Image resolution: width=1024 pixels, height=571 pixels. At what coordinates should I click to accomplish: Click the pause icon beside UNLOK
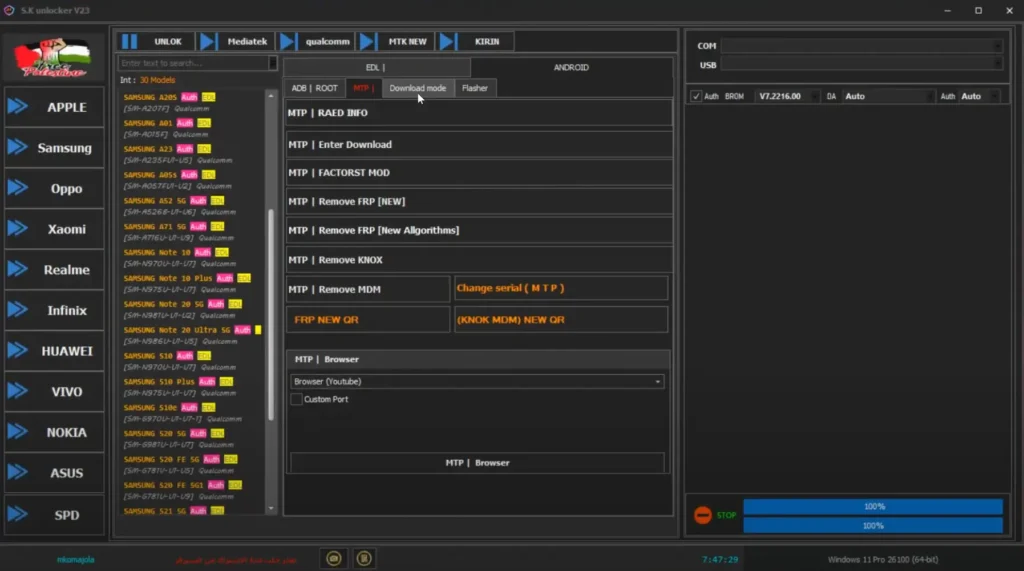pyautogui.click(x=129, y=41)
